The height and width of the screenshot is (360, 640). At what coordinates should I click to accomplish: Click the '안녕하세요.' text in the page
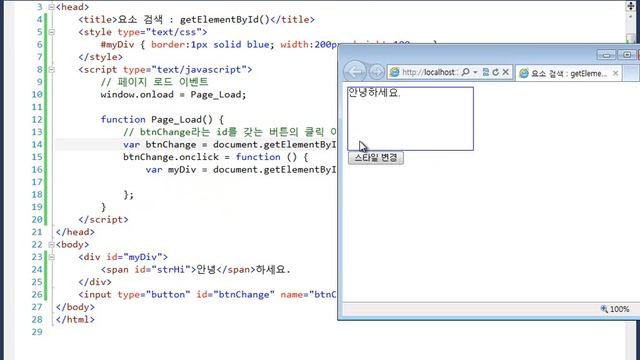click(374, 93)
